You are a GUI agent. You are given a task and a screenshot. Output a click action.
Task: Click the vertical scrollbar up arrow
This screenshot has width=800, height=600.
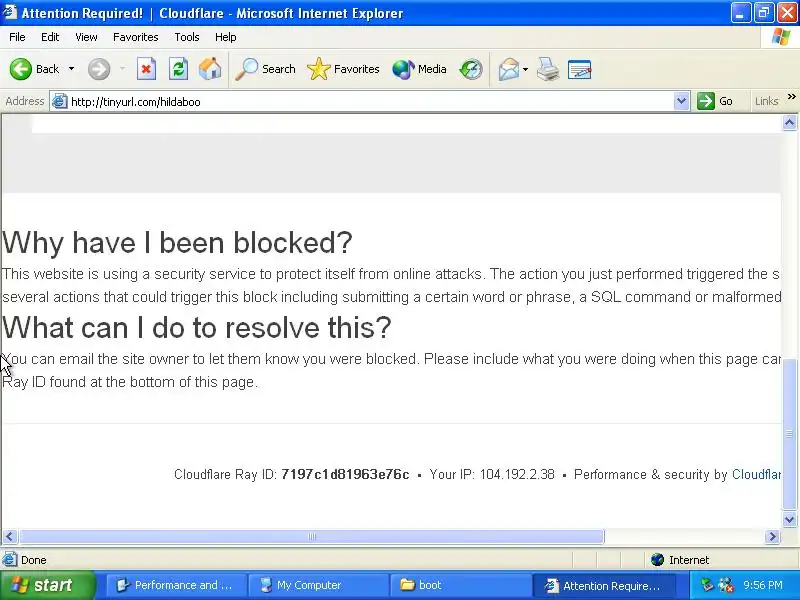click(789, 122)
